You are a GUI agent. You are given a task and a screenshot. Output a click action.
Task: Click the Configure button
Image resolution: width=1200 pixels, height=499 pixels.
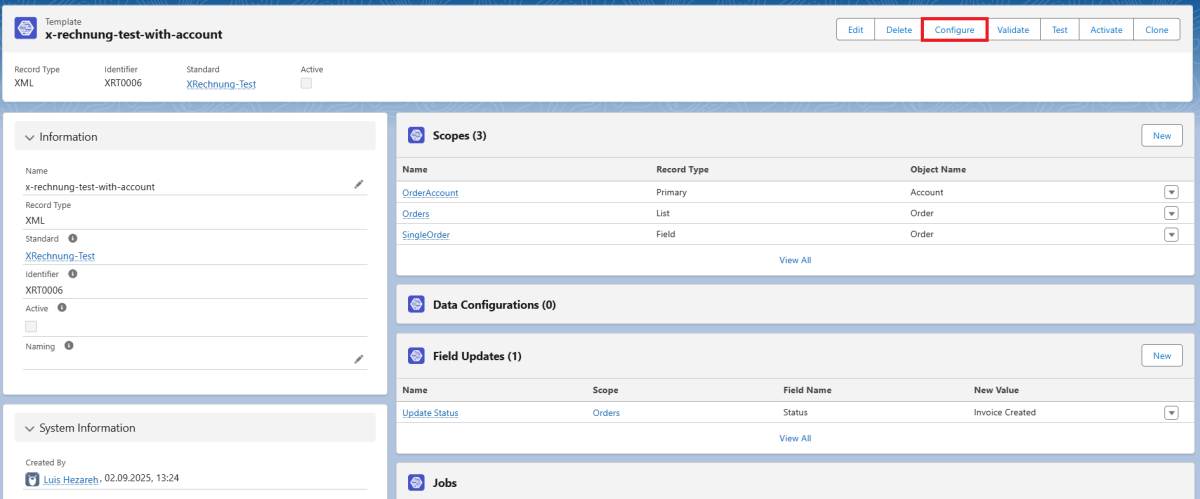pos(954,30)
